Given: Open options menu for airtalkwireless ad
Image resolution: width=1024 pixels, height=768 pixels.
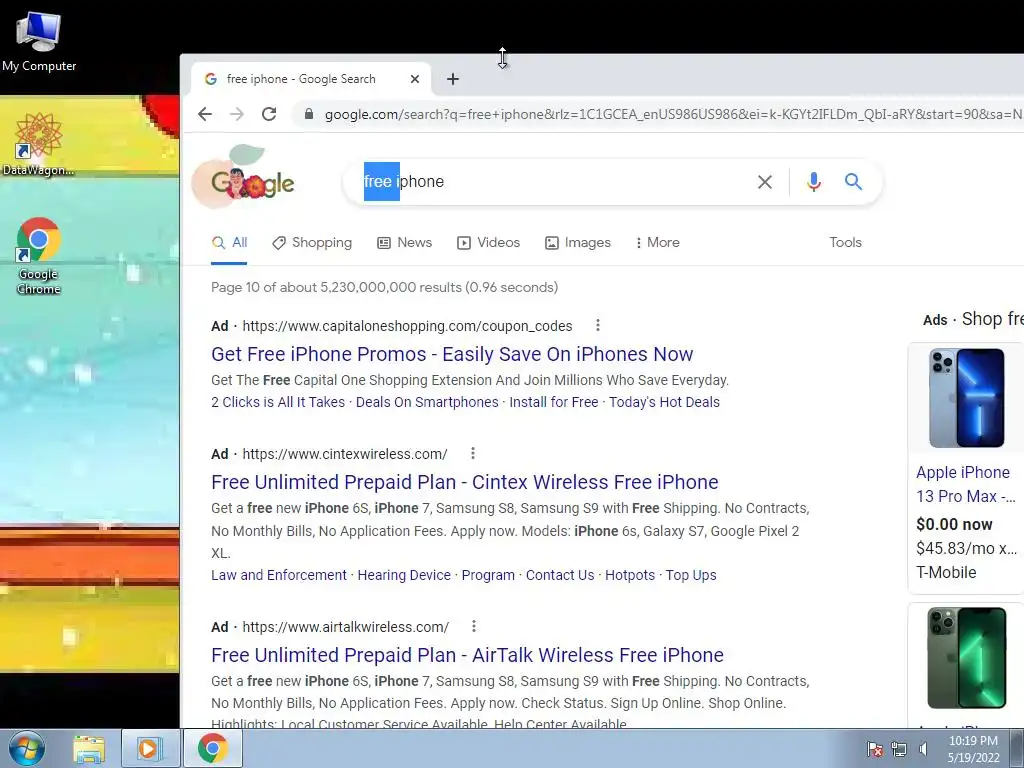Looking at the screenshot, I should point(473,626).
